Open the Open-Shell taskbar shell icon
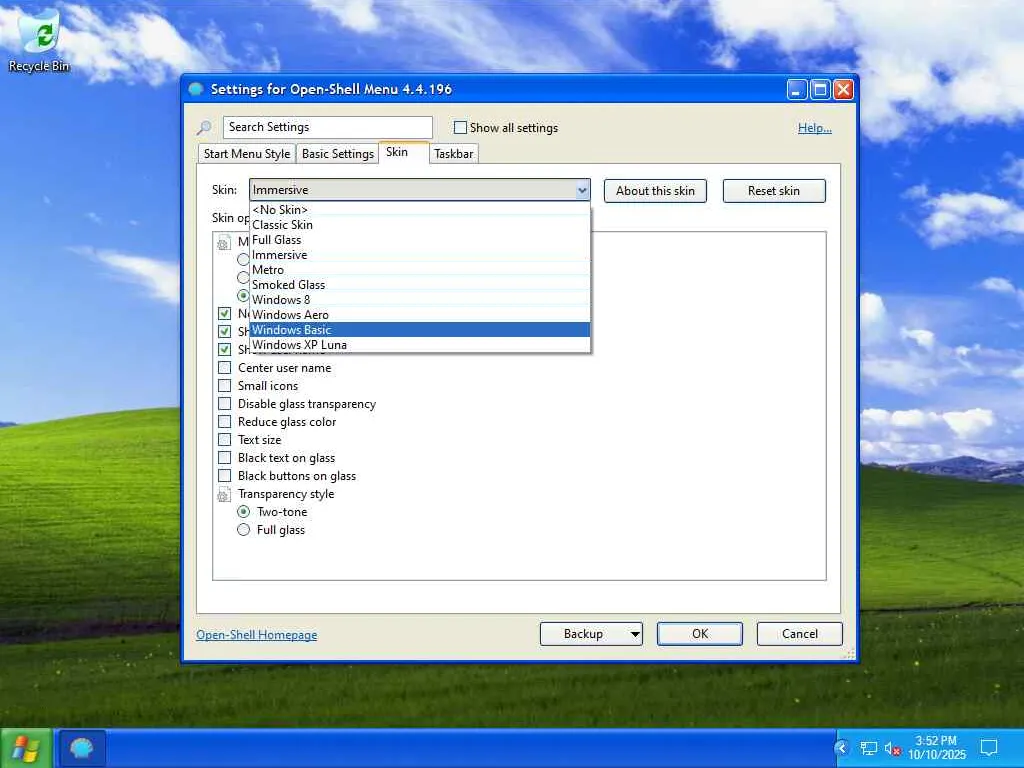Viewport: 1024px width, 768px height. (82, 748)
